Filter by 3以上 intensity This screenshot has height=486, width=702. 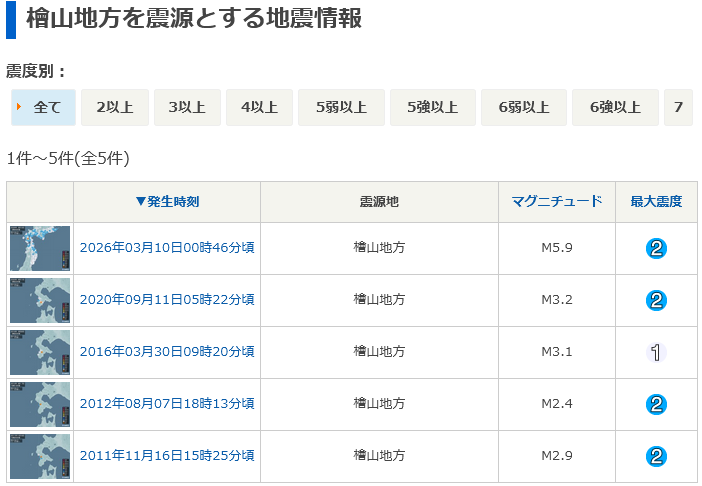coord(187,108)
